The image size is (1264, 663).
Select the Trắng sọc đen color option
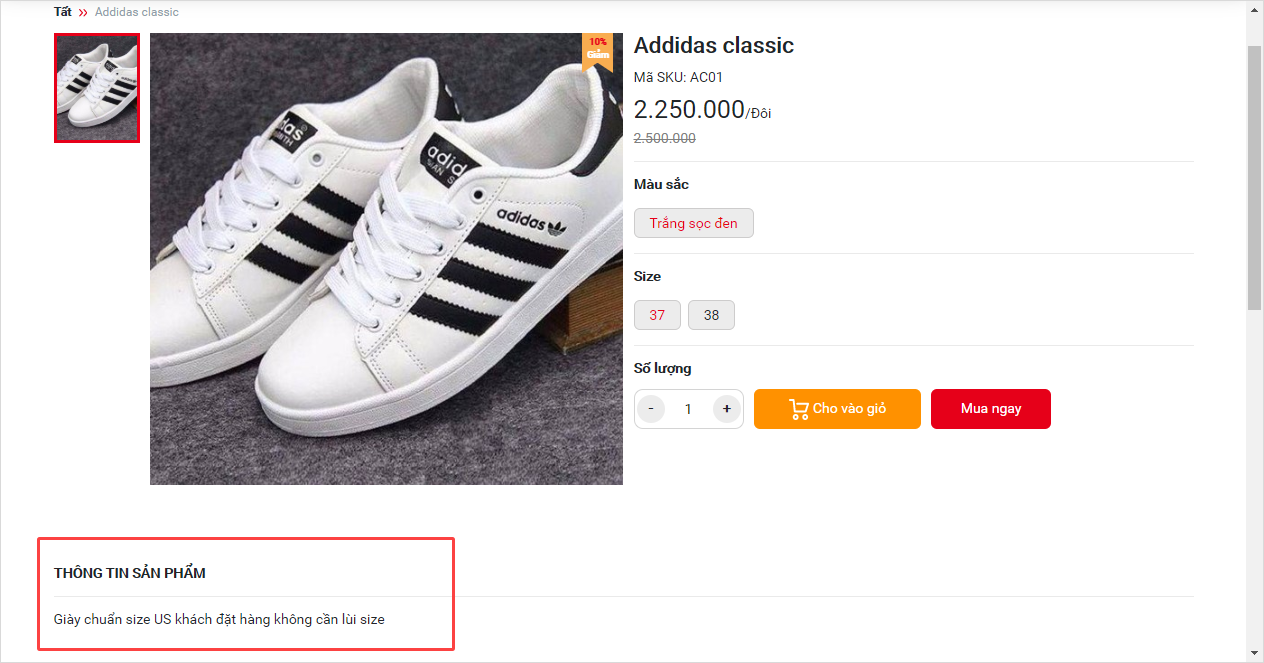point(693,223)
